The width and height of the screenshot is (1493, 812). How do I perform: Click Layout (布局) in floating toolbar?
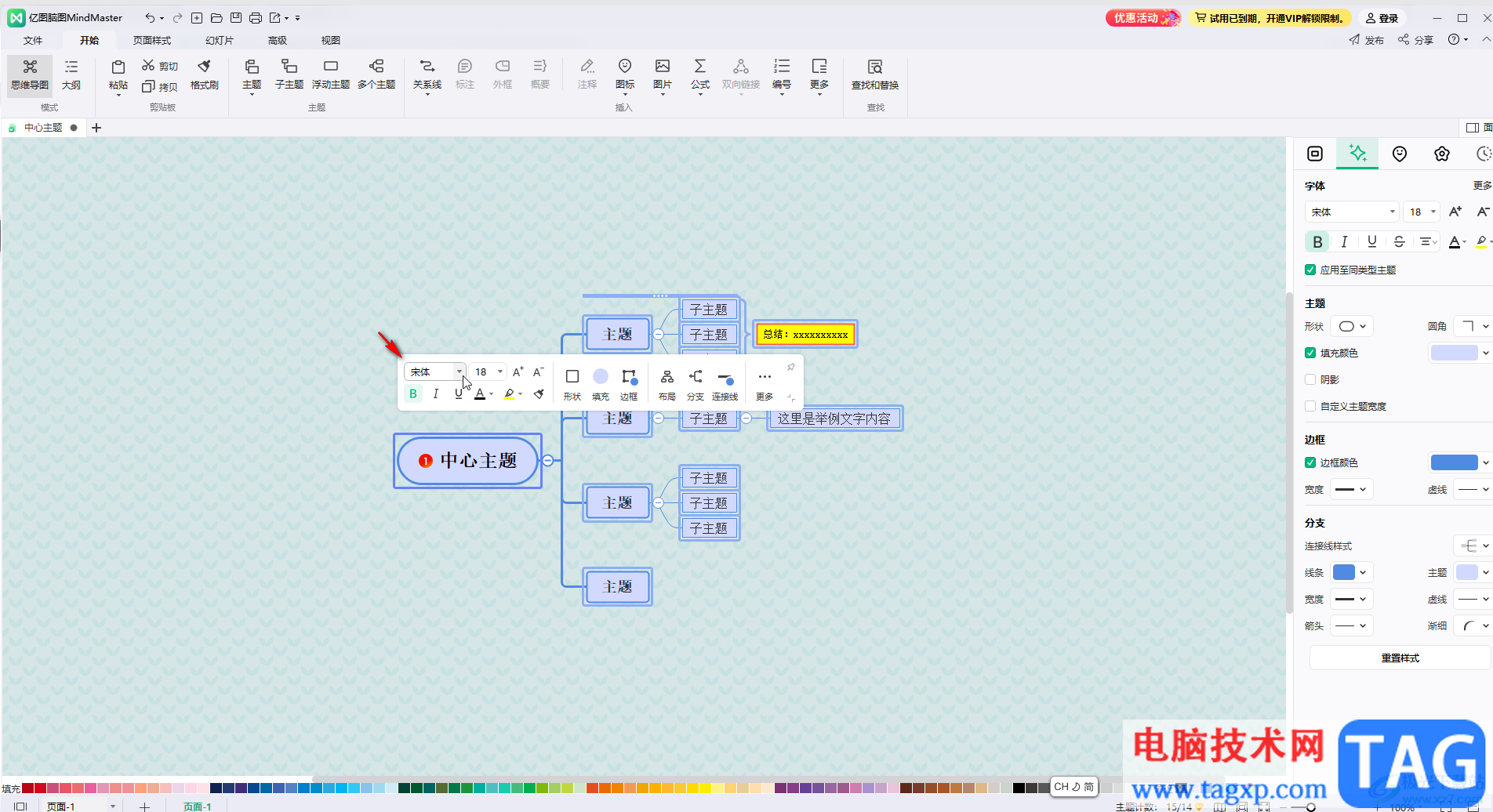point(667,384)
